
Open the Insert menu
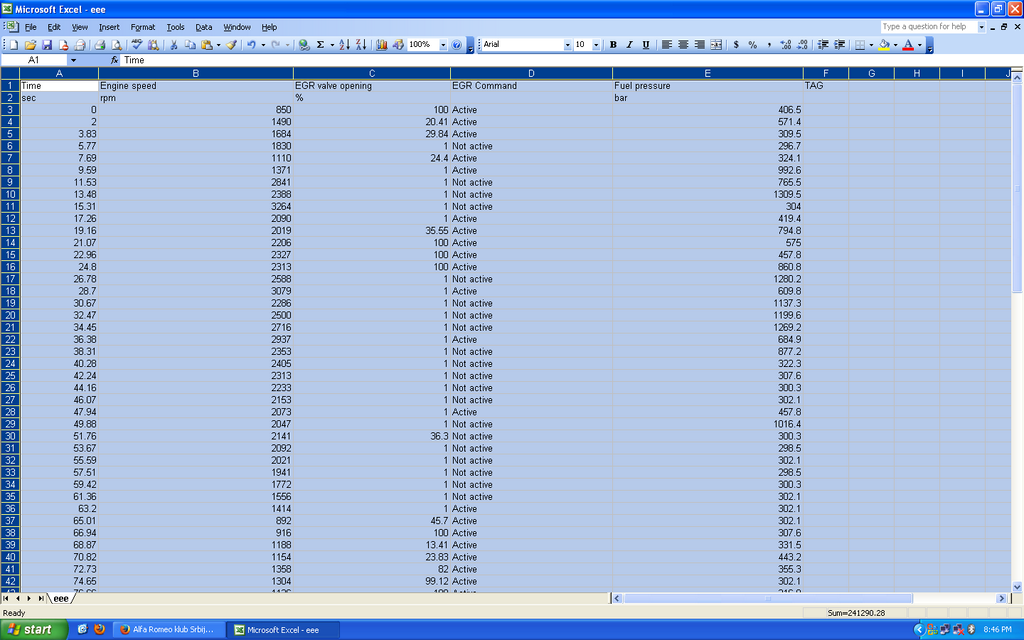point(109,27)
